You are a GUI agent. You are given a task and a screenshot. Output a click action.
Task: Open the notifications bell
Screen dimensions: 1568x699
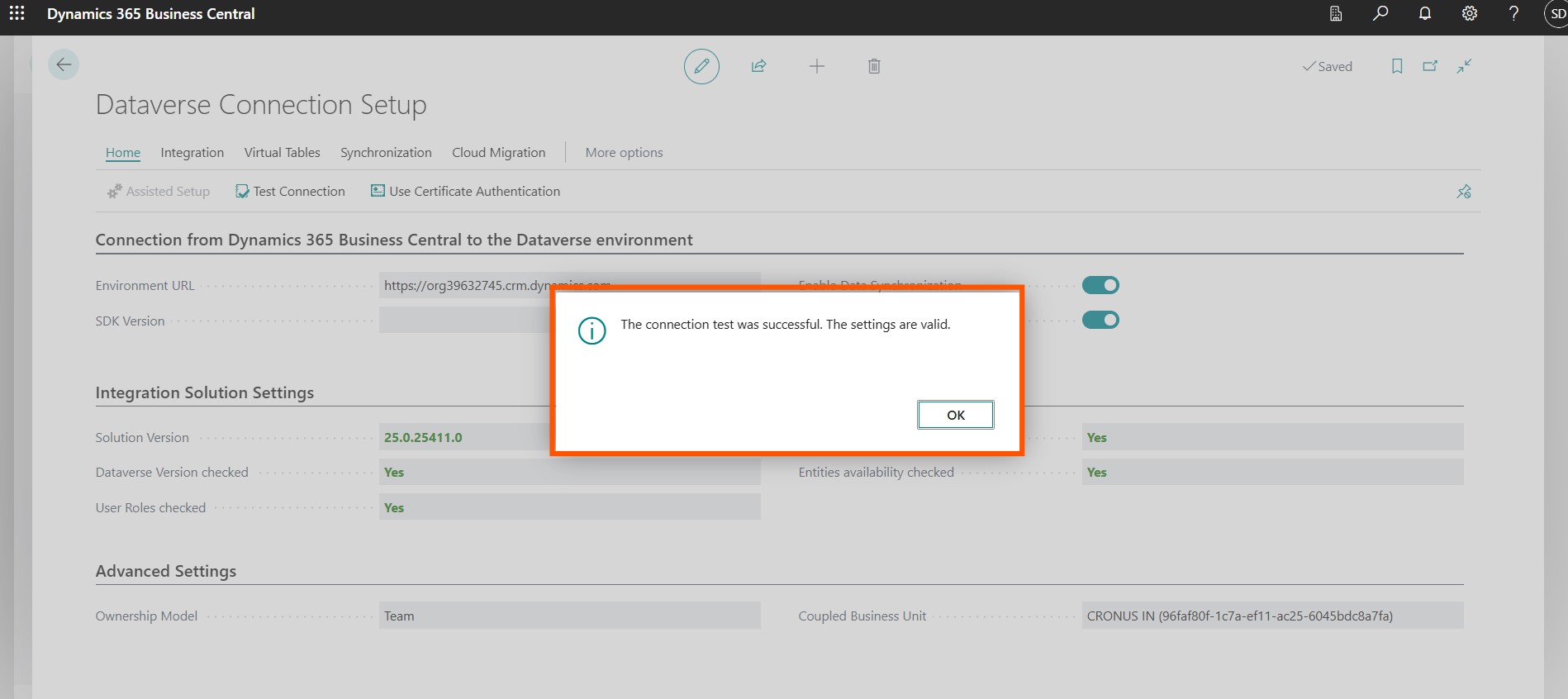click(x=1425, y=14)
